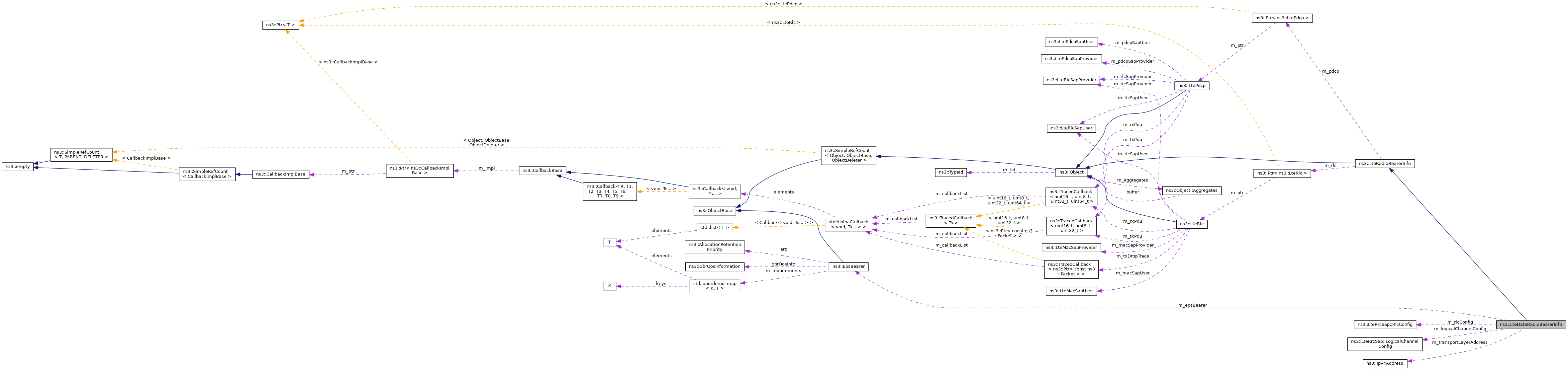Click the m_pdcp edge label
The width and height of the screenshot is (1568, 370).
(1330, 71)
